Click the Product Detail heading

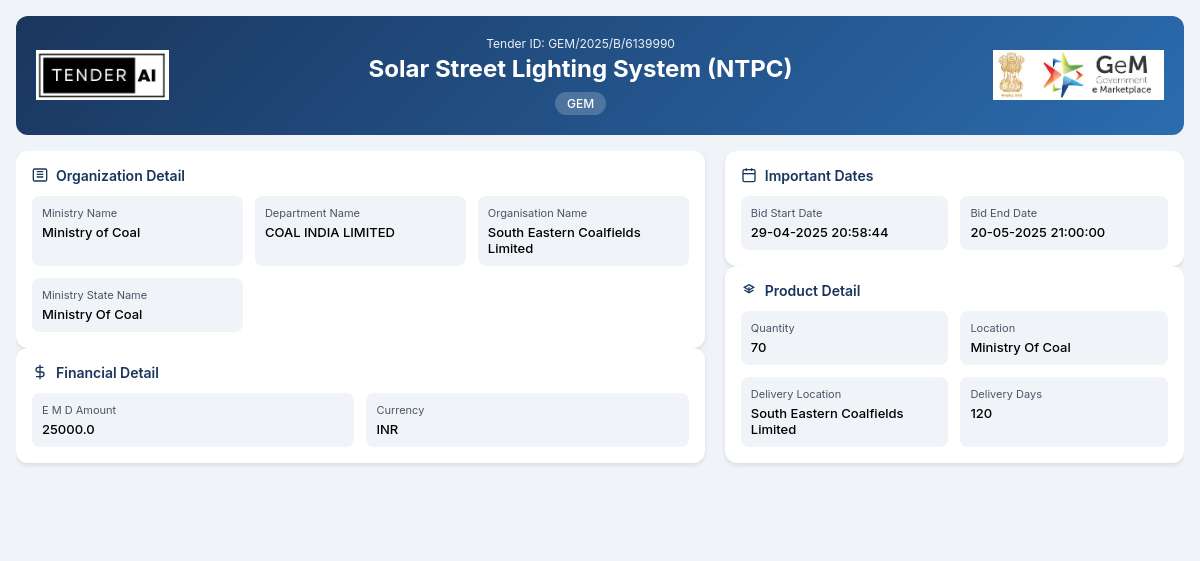pos(812,291)
